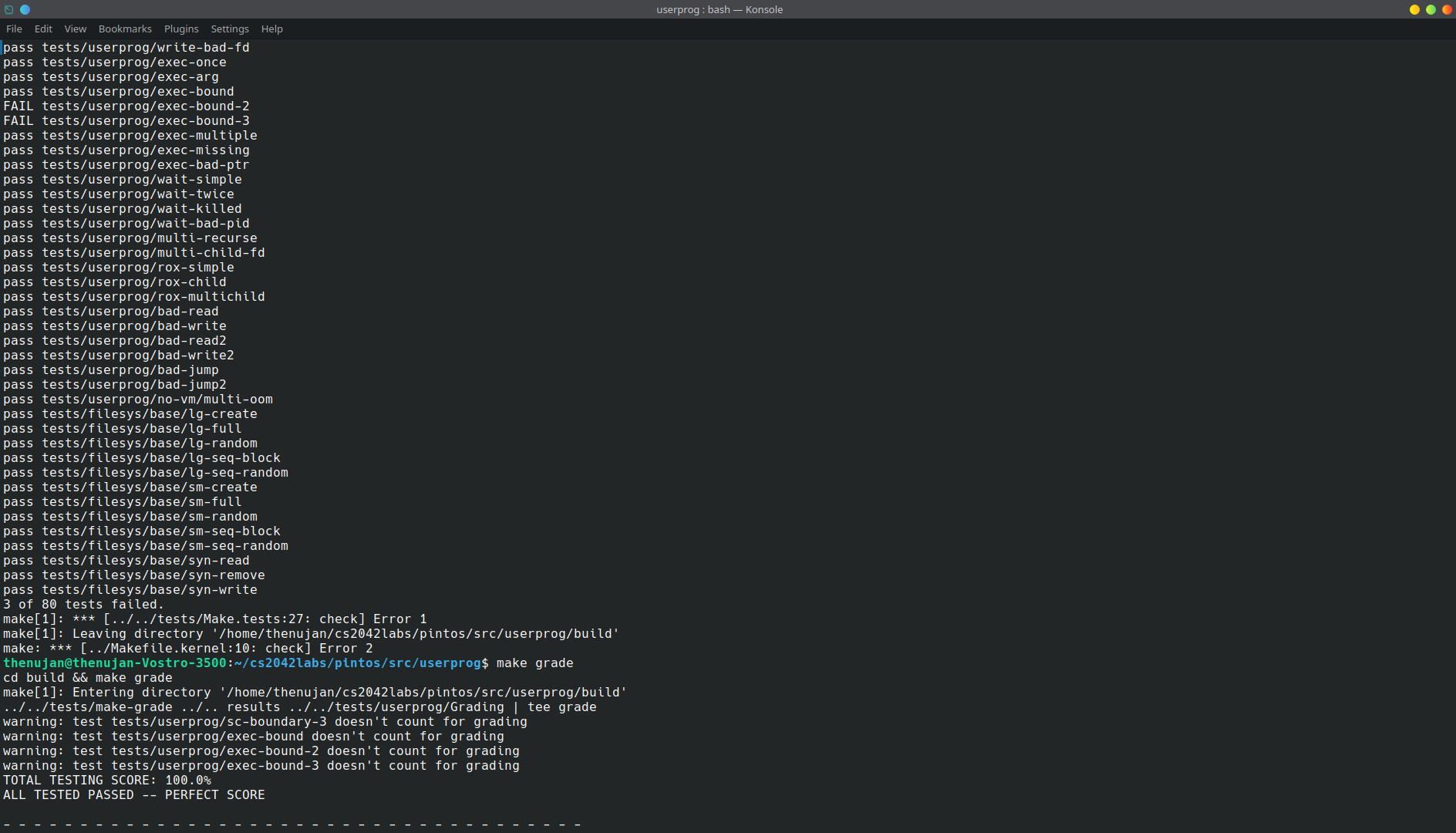Click the line 'pass tests/filesys/base/lg-seq-random'
The height and width of the screenshot is (833, 1456).
tap(146, 473)
